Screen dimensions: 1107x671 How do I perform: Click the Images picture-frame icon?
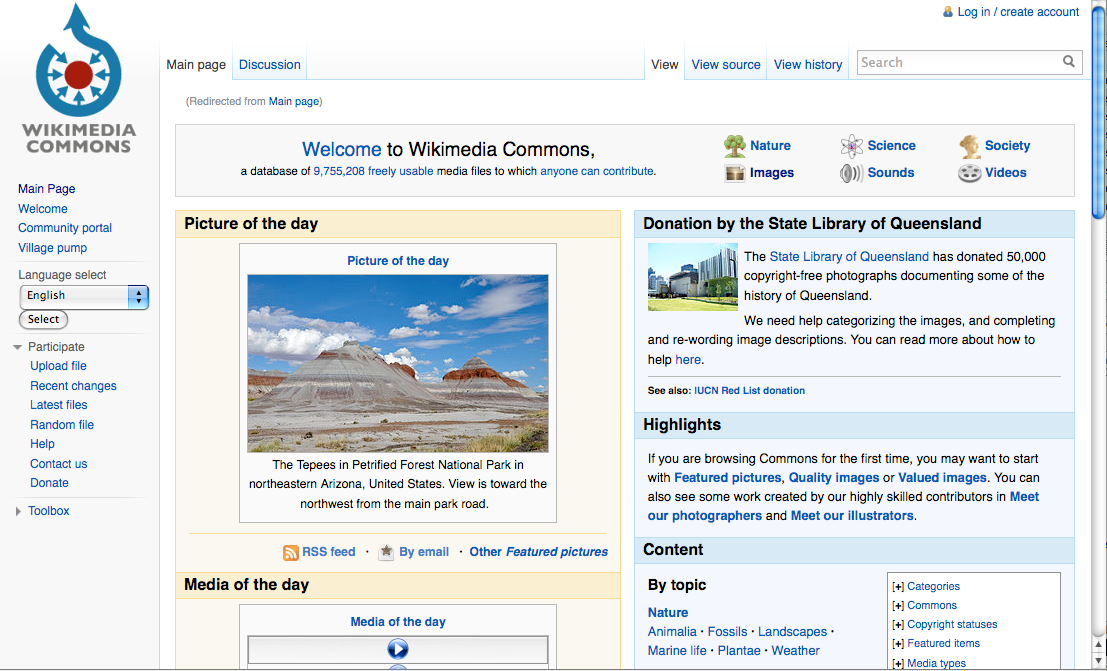pos(734,173)
